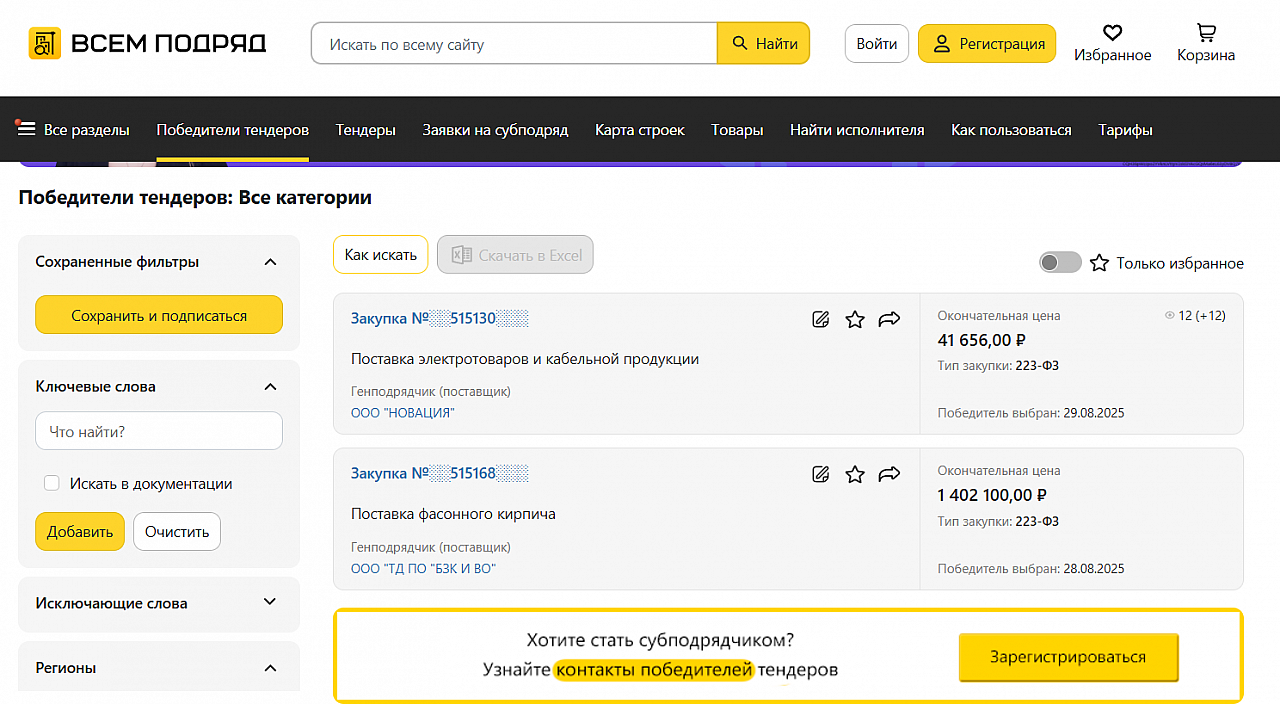
Task: Click the Что найти? keyword input field
Action: (159, 432)
